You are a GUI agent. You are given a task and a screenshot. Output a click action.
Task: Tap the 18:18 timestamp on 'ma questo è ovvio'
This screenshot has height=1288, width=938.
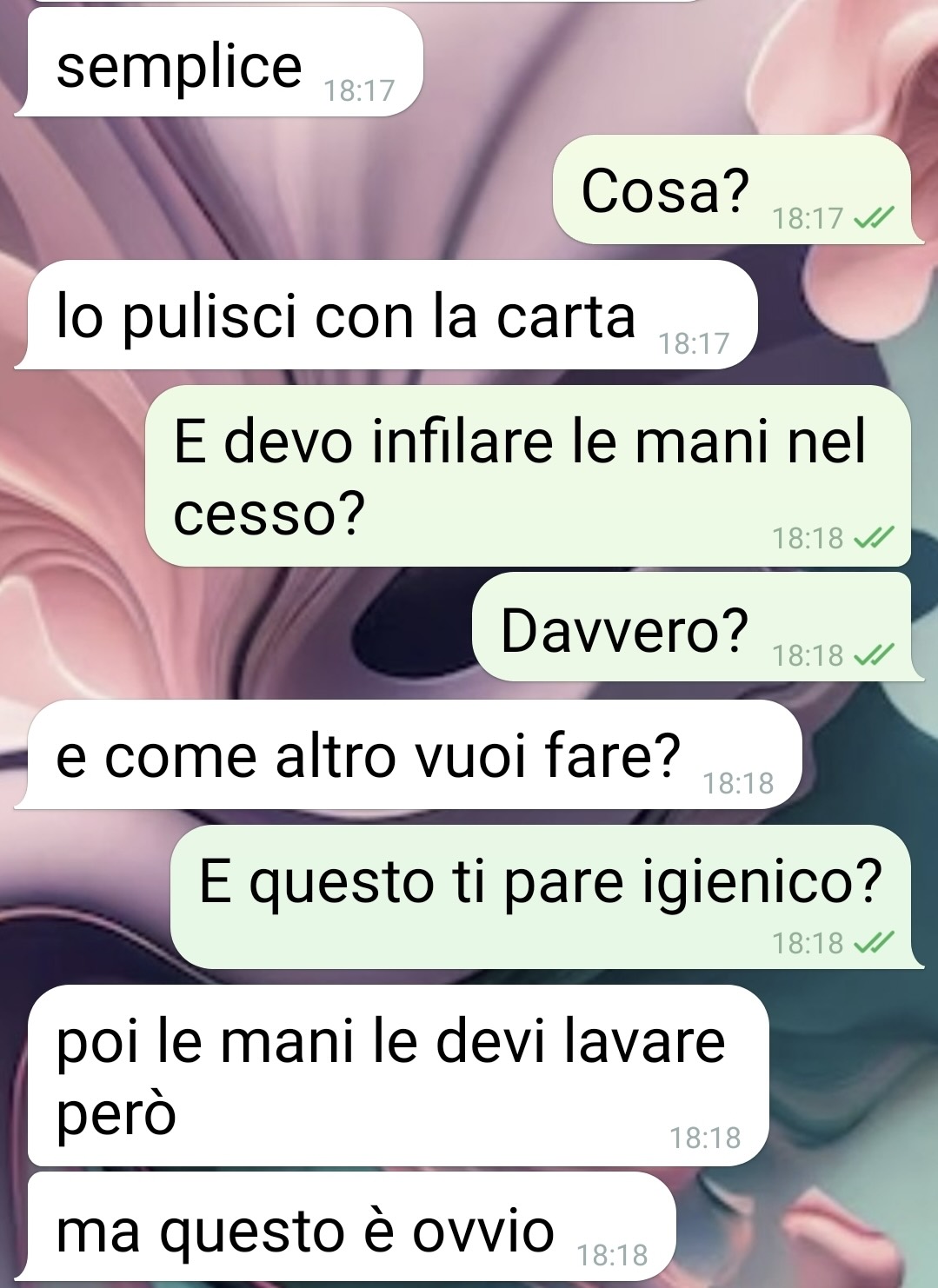[x=613, y=1255]
